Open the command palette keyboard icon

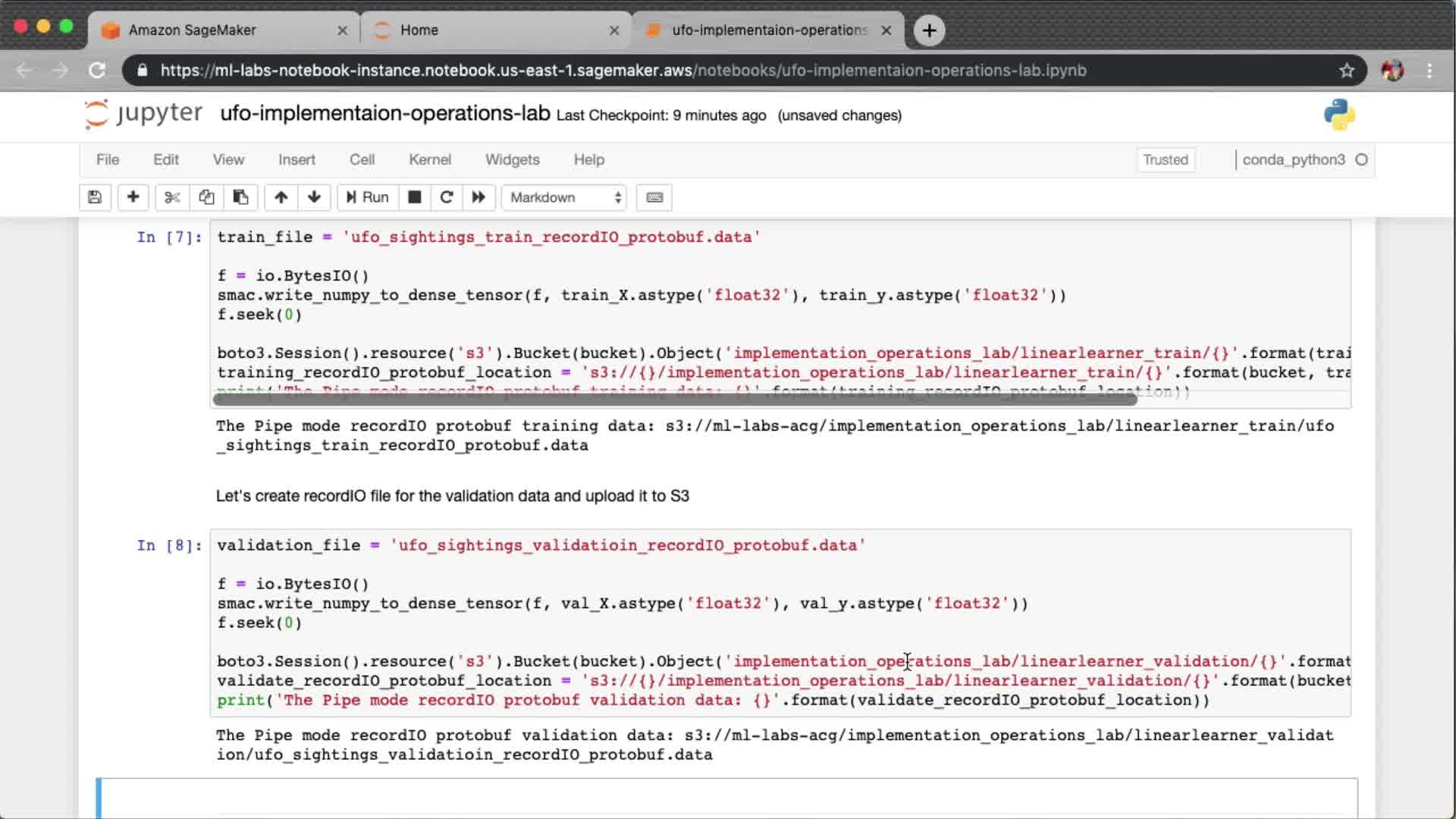point(654,197)
